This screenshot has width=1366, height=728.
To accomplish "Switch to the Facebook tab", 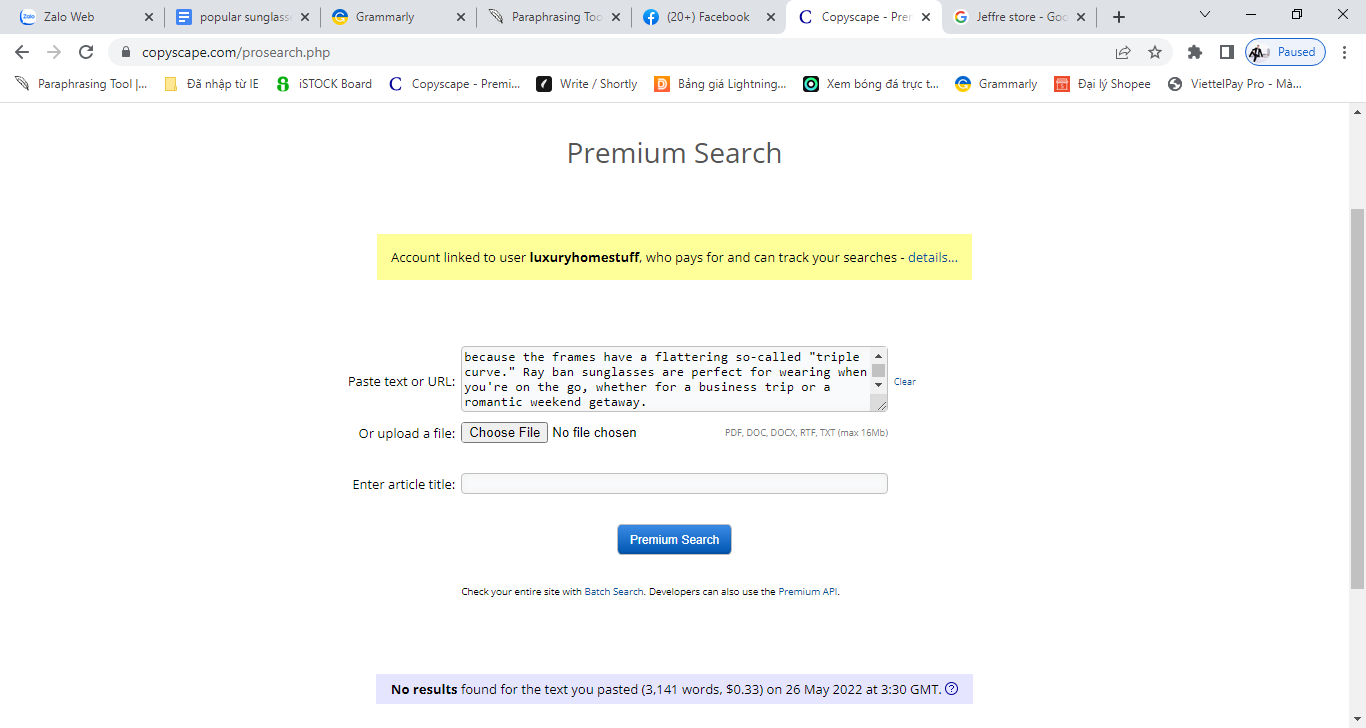I will [710, 17].
